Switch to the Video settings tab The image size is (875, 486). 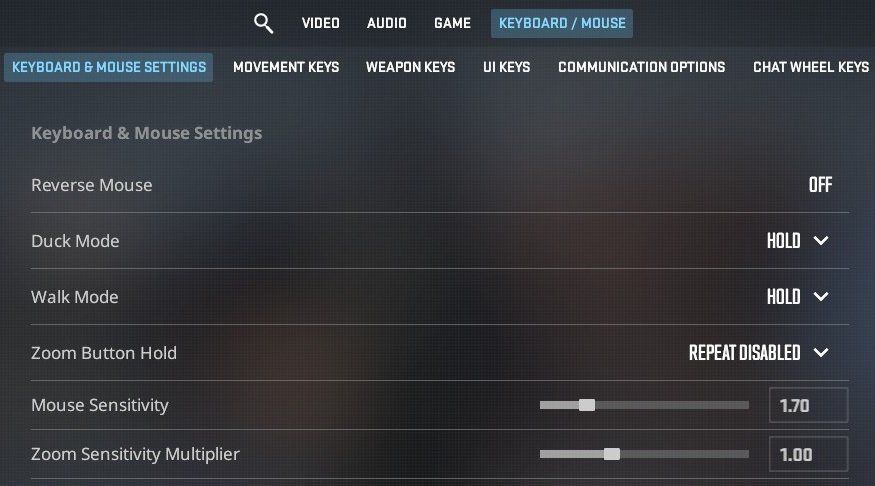tap(321, 23)
